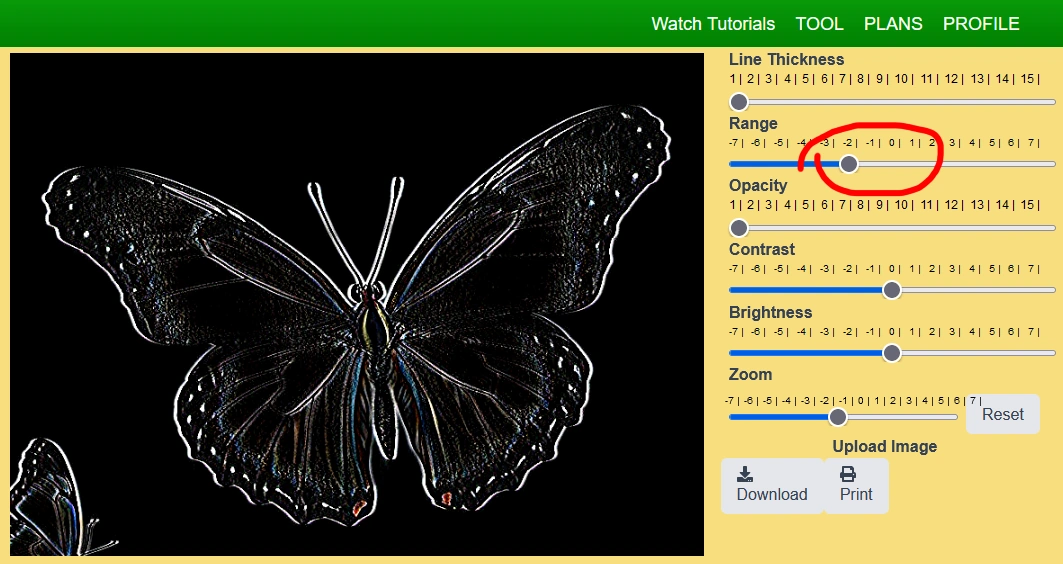Viewport: 1063px width, 564px height.
Task: Click the Opacity slider handle
Action: pyautogui.click(x=739, y=228)
